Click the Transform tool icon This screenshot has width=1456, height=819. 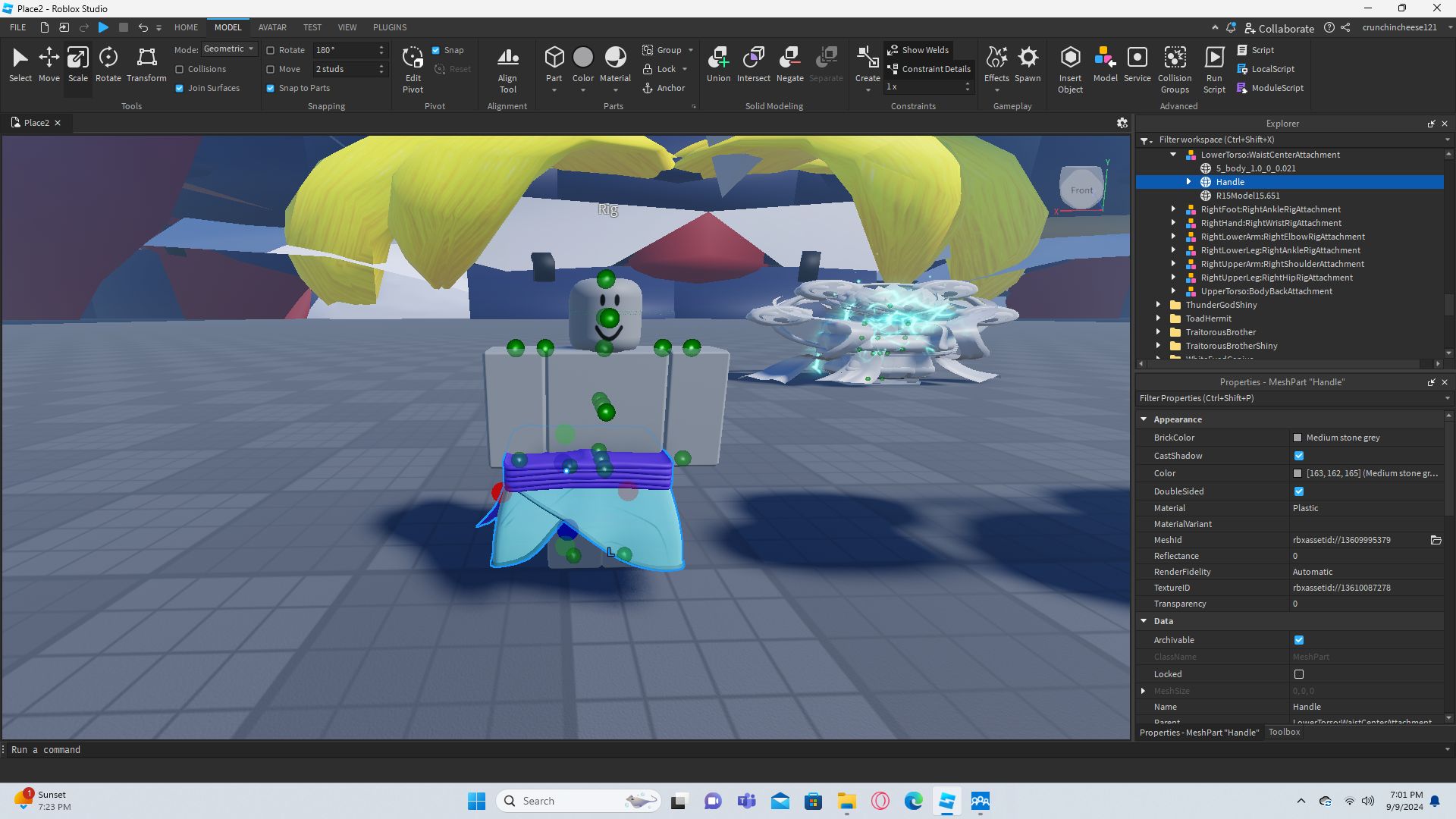(146, 64)
